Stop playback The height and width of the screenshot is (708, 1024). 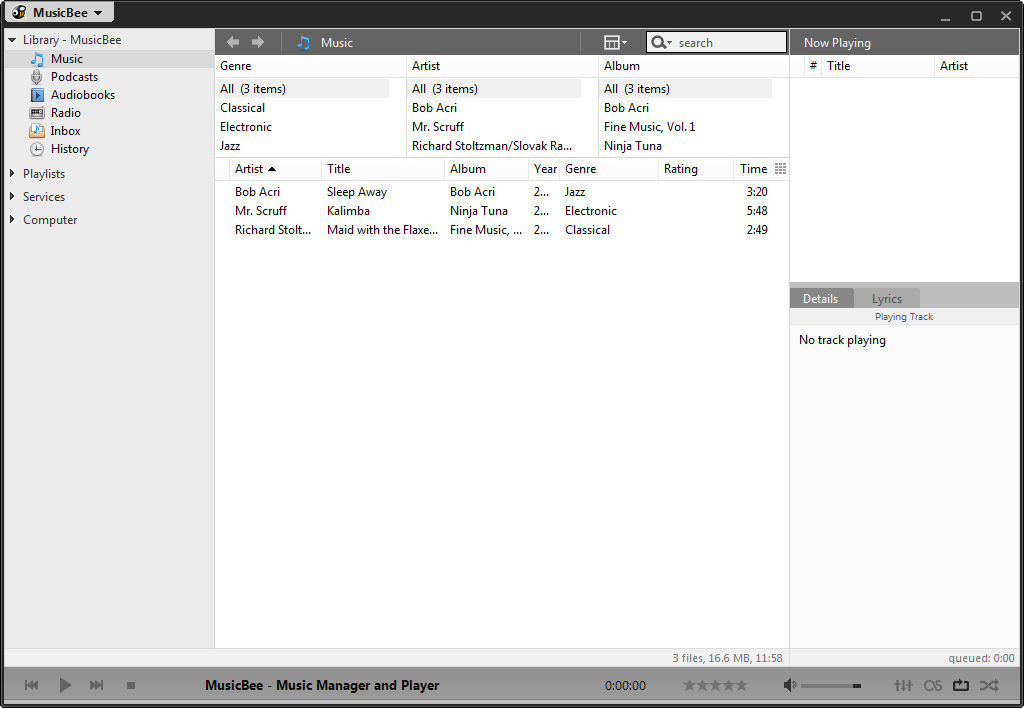pos(131,685)
